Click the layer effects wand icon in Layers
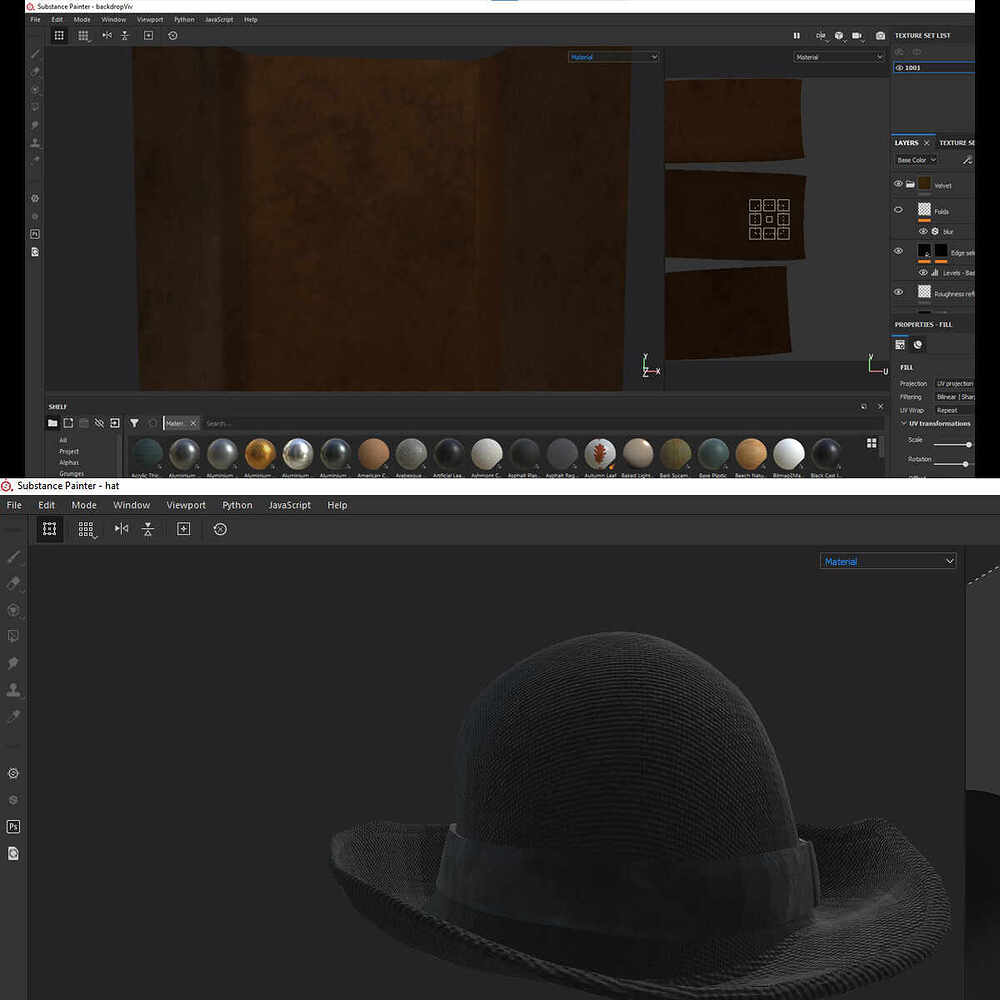Screen dimensions: 1000x1000 click(x=967, y=160)
